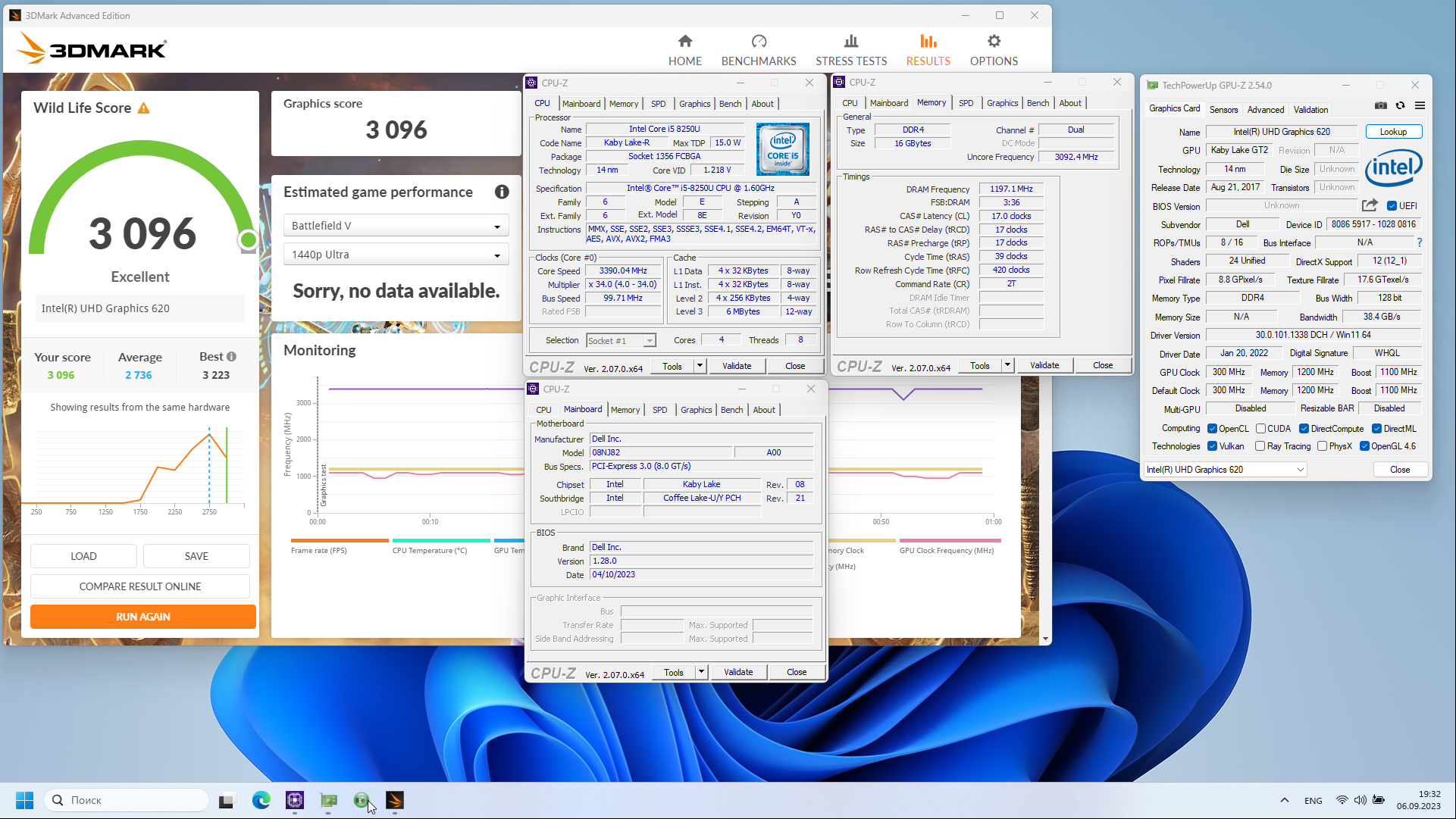1456x819 pixels.
Task: Click the LOAD button
Action: [x=83, y=556]
